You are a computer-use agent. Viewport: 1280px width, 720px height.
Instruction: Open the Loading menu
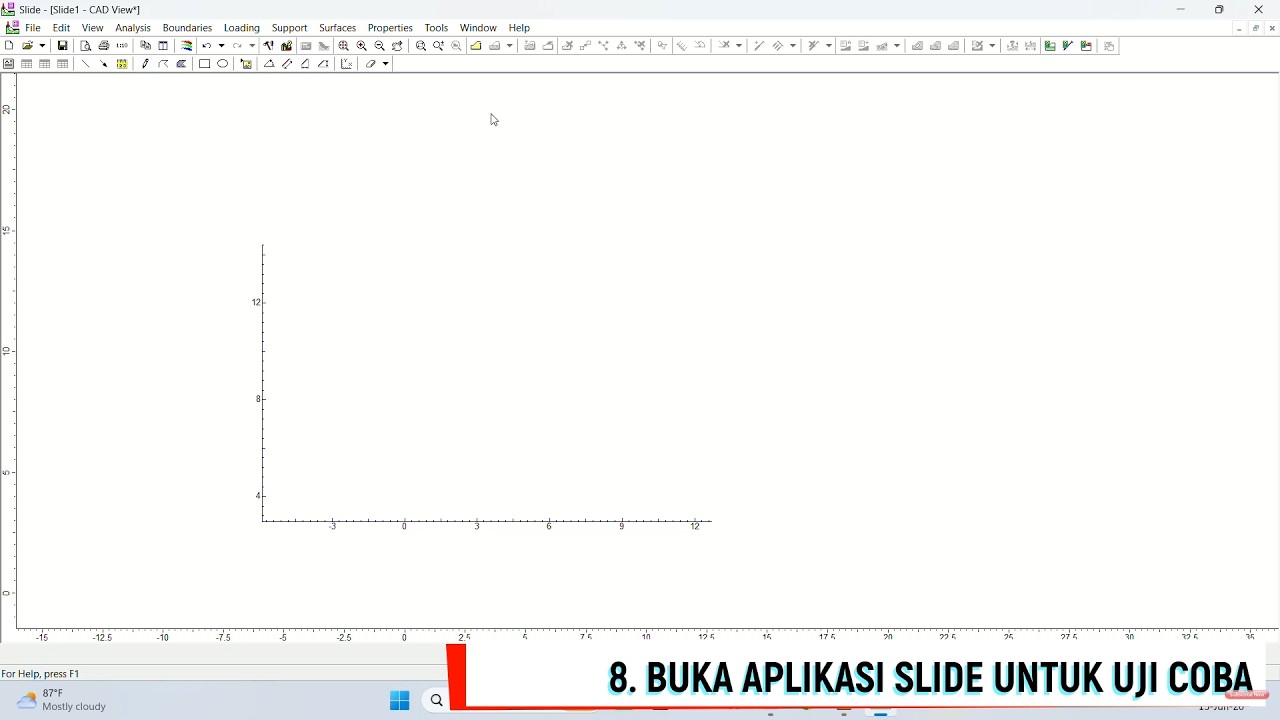click(242, 28)
